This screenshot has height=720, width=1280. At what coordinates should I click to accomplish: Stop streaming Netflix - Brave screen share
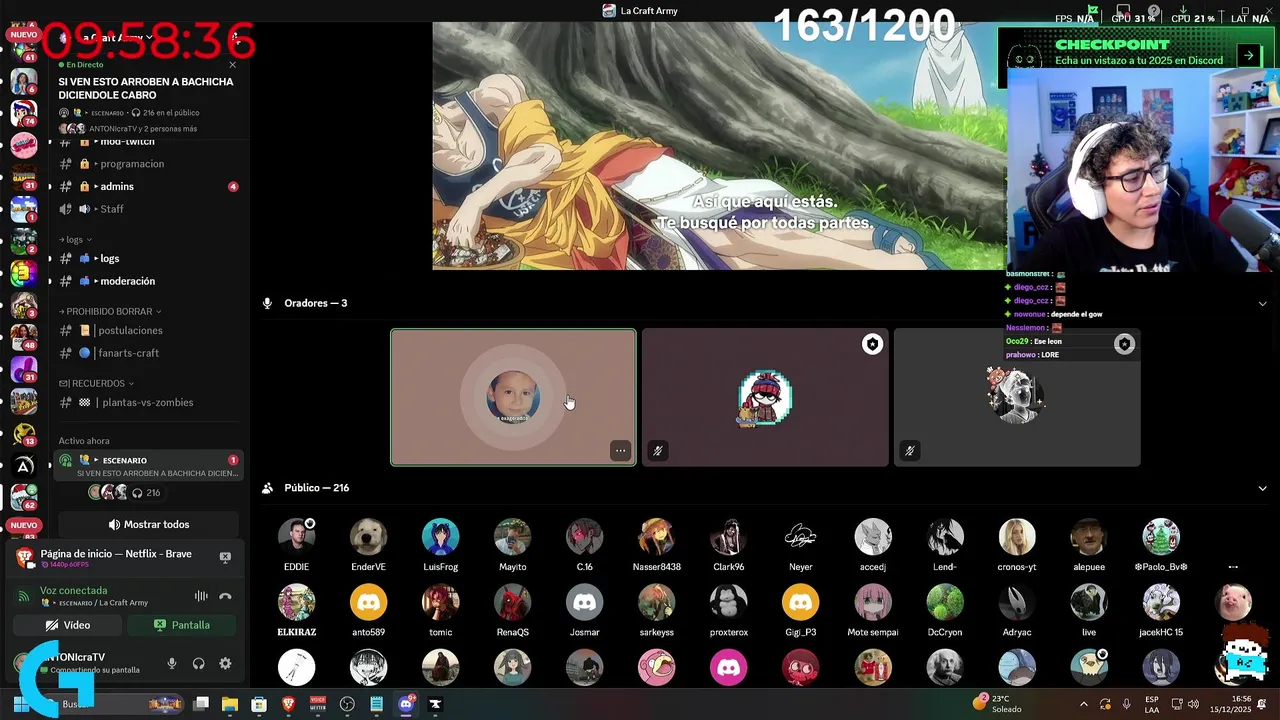coord(225,557)
